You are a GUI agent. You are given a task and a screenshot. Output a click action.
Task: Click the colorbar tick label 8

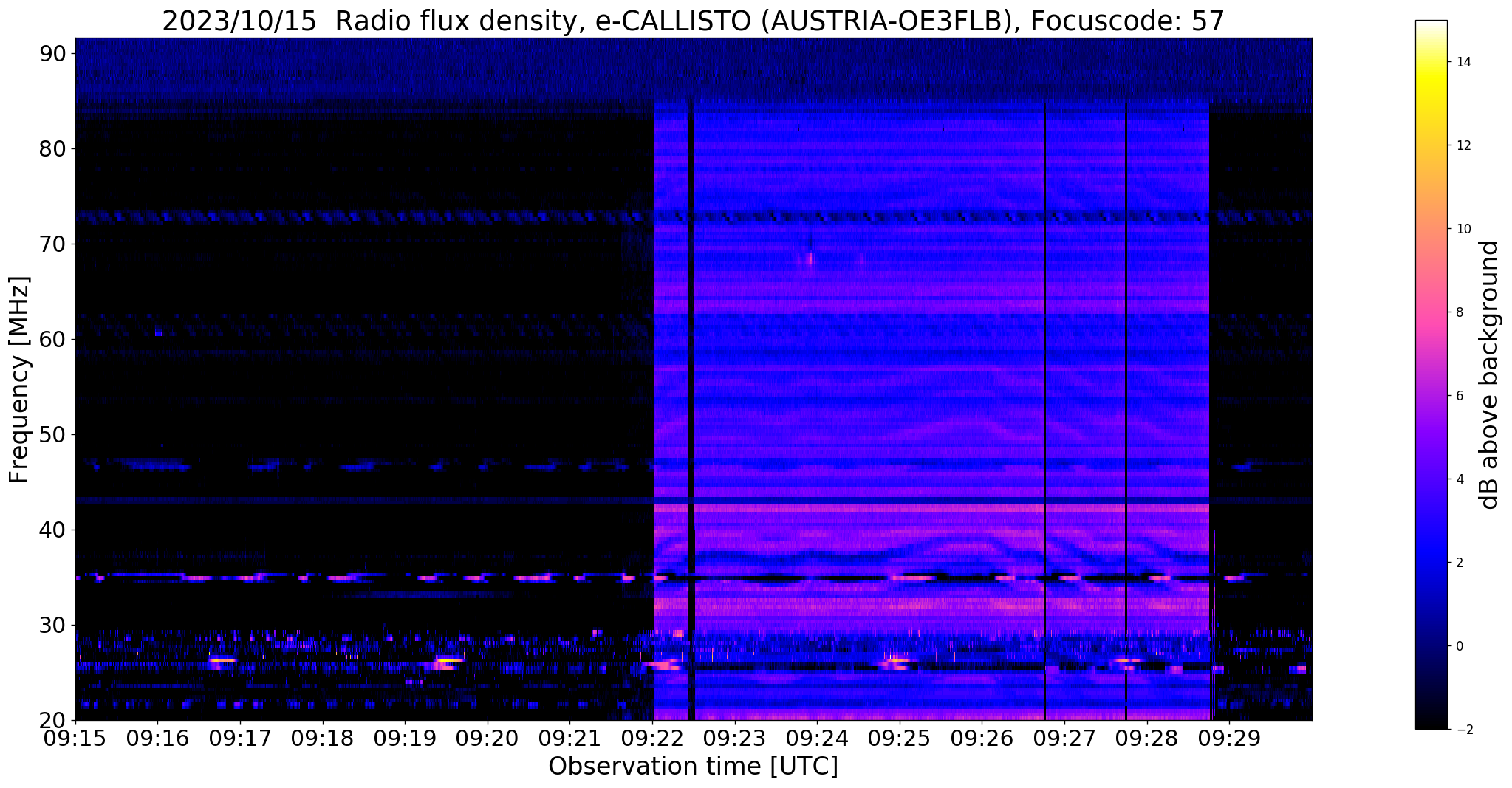pos(1459,312)
